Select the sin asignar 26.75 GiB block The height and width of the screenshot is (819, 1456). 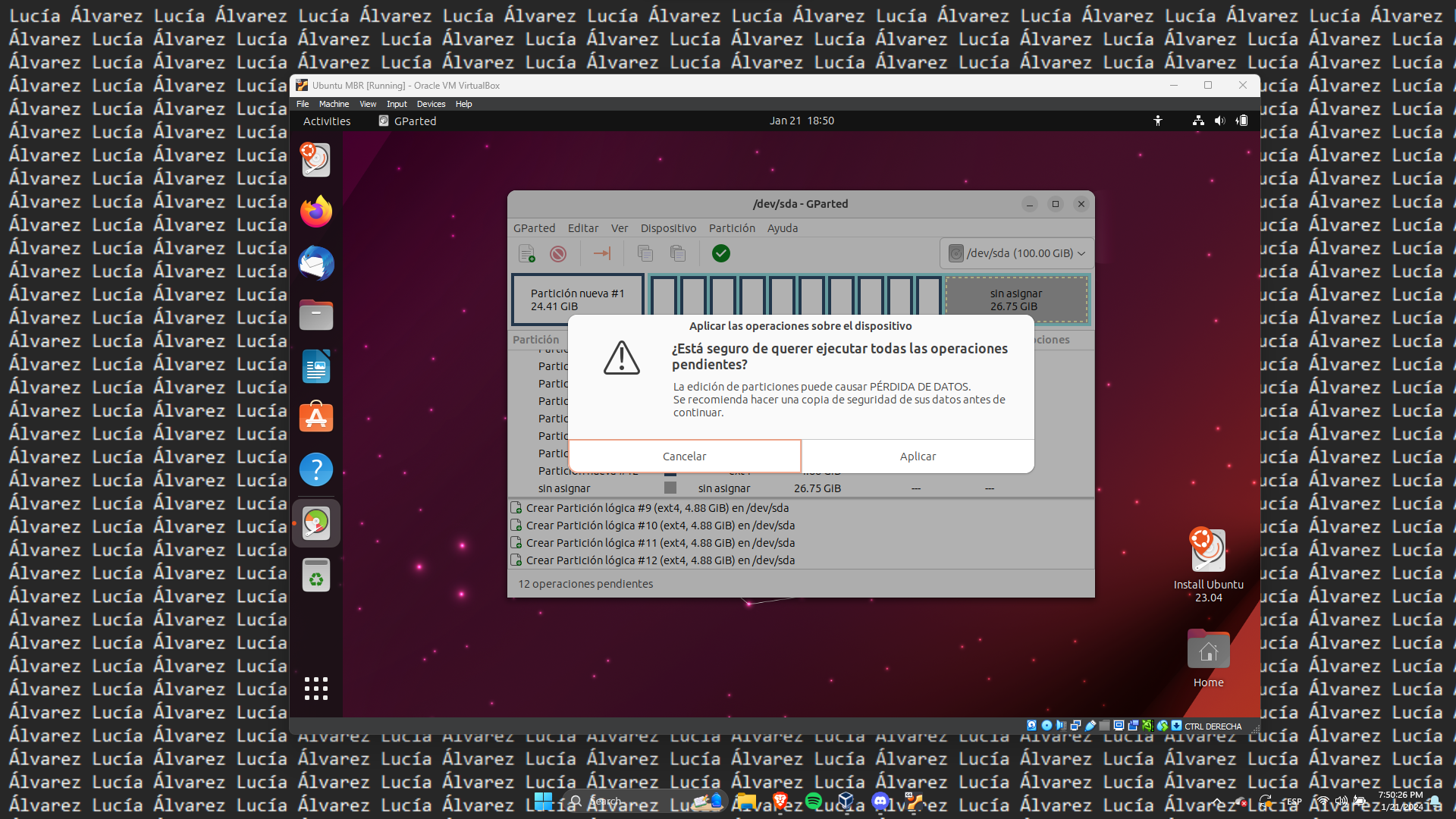coord(1016,300)
